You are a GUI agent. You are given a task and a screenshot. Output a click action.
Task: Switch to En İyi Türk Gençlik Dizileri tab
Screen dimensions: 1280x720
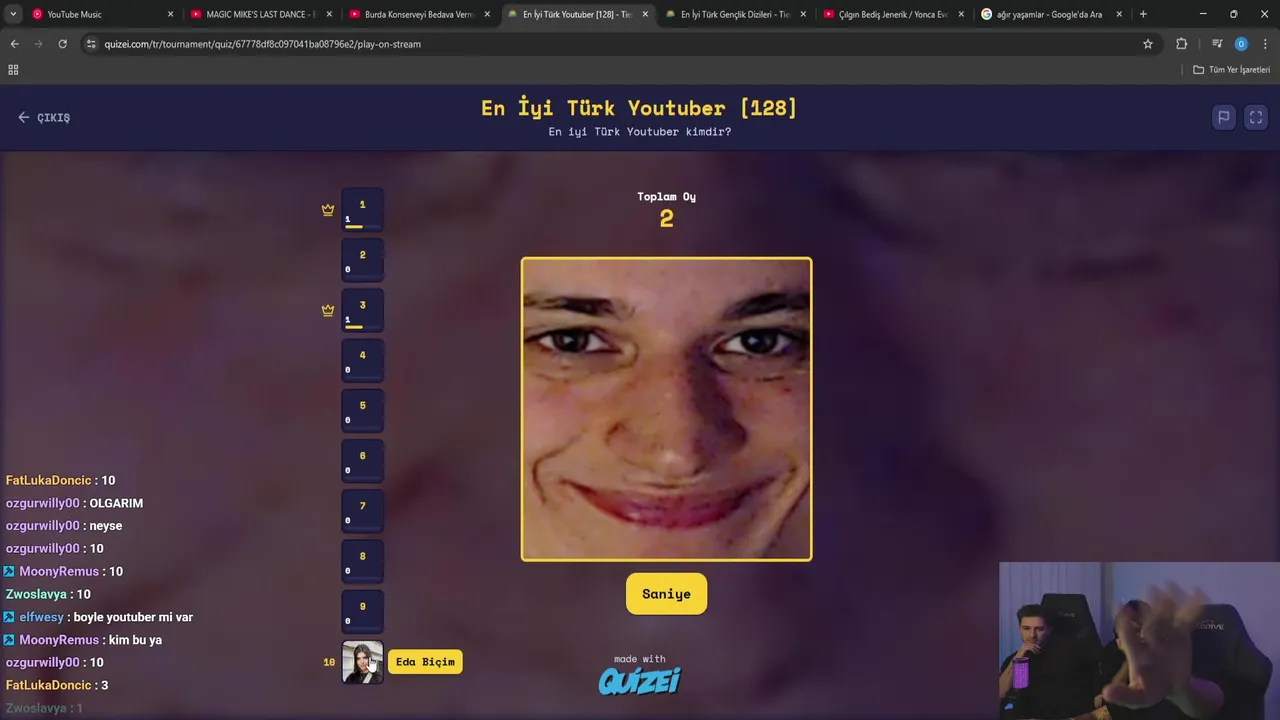coord(735,14)
